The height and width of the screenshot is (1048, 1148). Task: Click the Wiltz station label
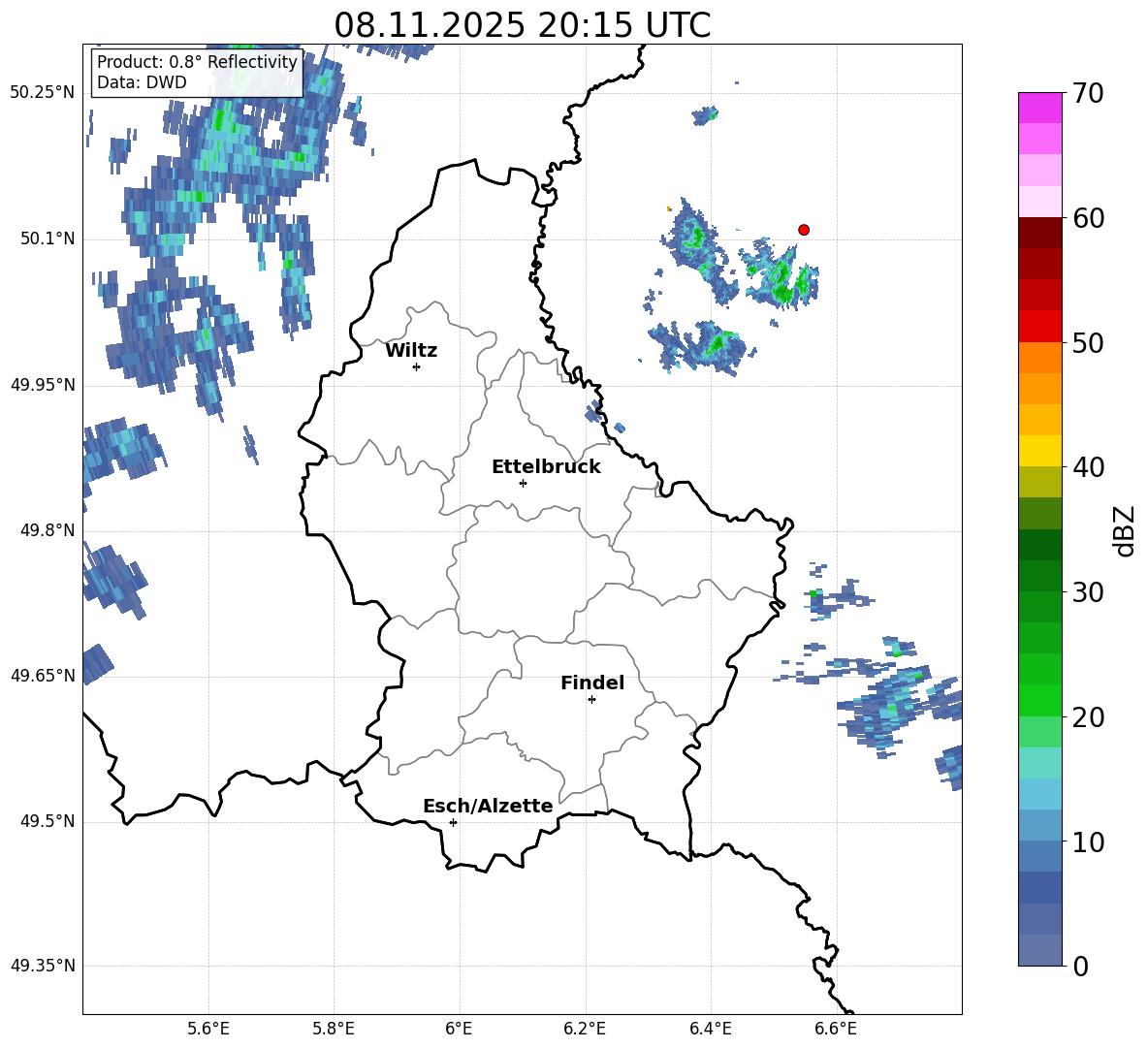[x=411, y=351]
